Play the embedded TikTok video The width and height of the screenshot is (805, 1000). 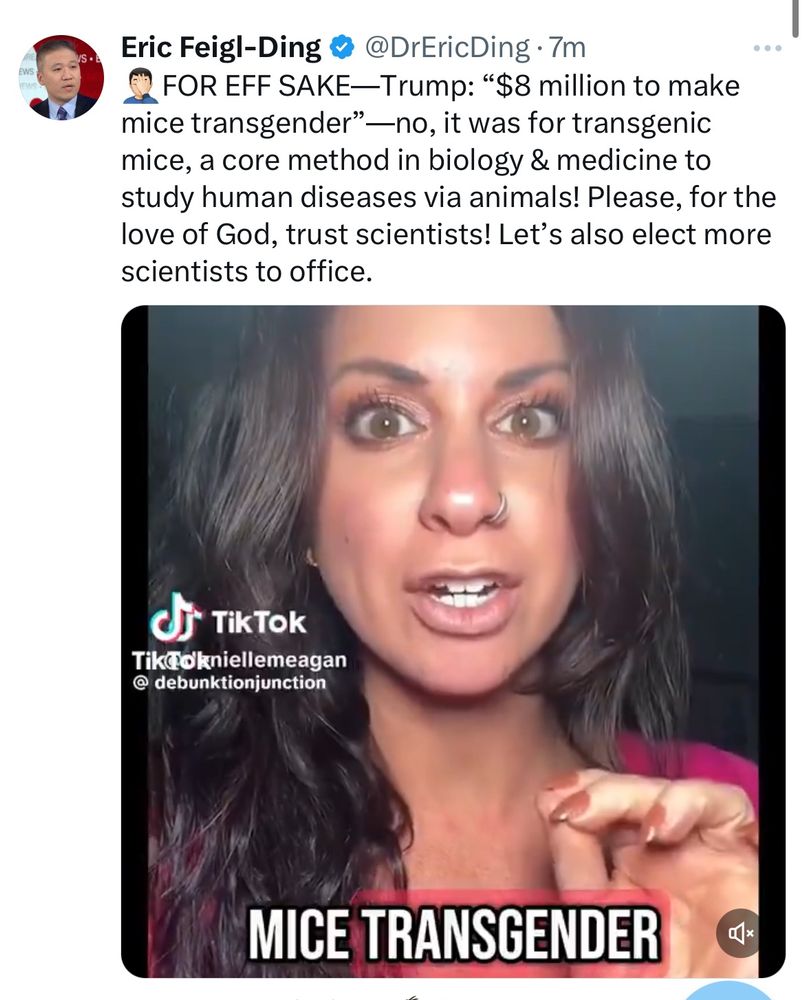click(453, 641)
